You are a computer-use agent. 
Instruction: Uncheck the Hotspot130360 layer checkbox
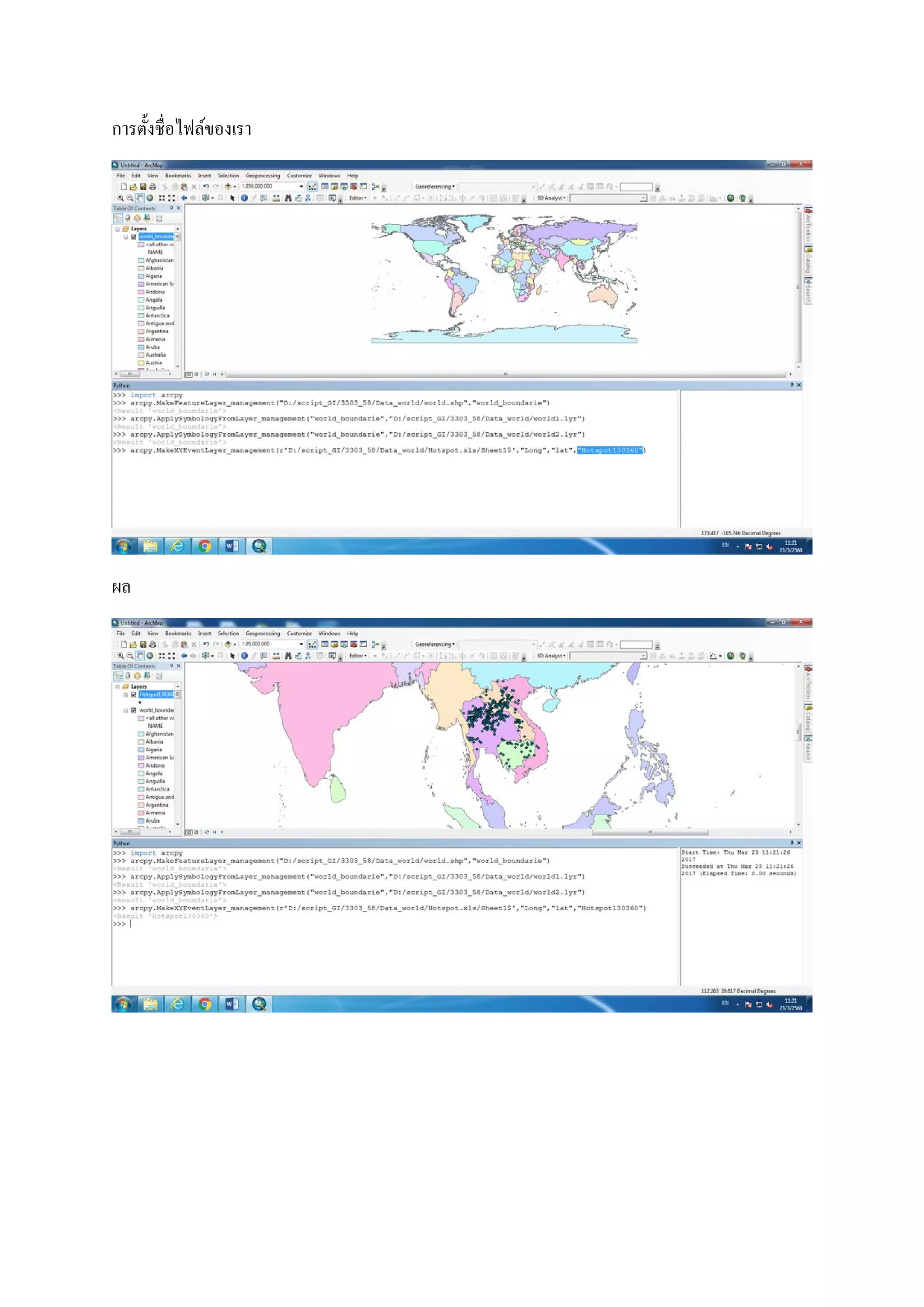[134, 695]
